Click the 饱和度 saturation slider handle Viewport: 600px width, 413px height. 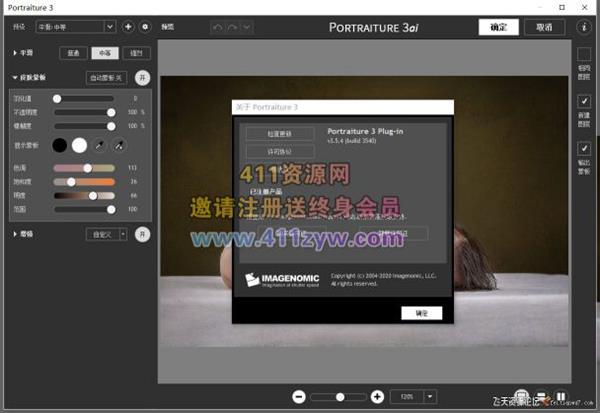coord(71,182)
